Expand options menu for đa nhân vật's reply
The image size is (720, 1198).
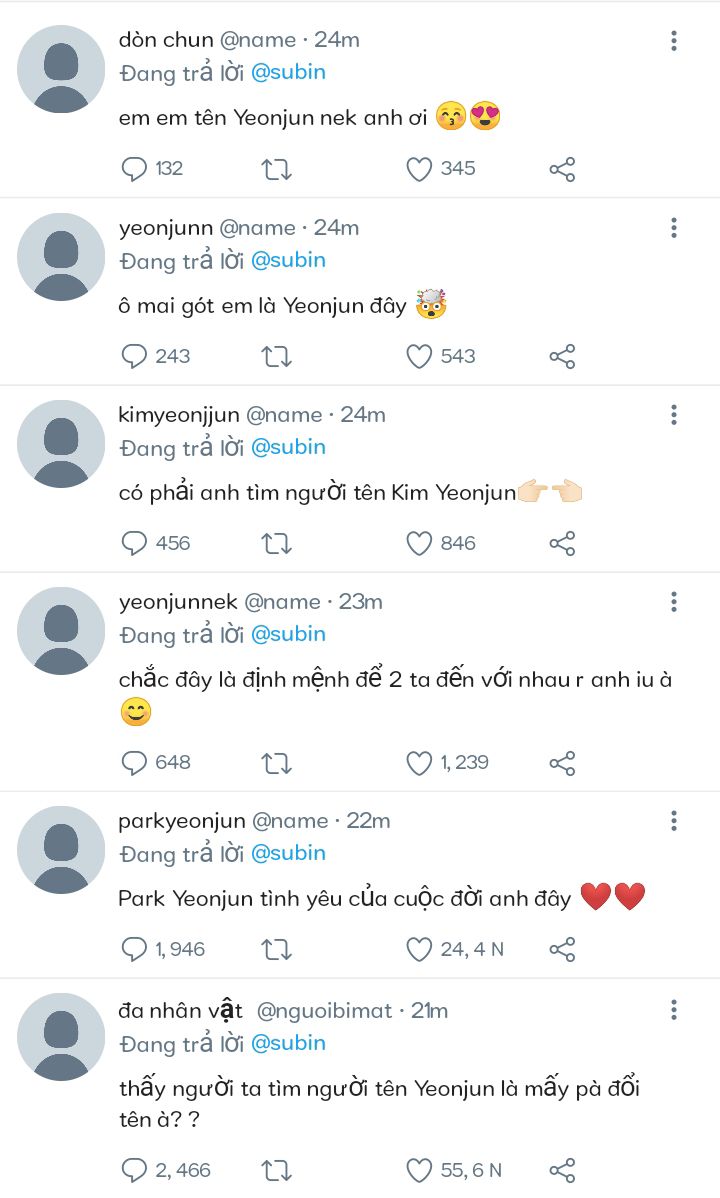674,1008
